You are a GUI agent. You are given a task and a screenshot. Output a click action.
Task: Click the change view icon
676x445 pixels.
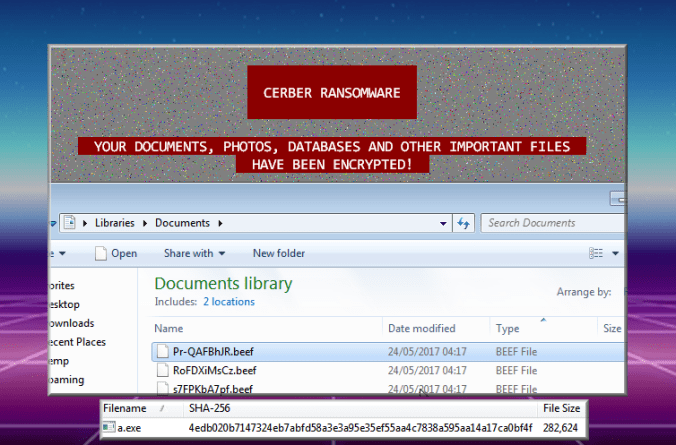[x=596, y=253]
